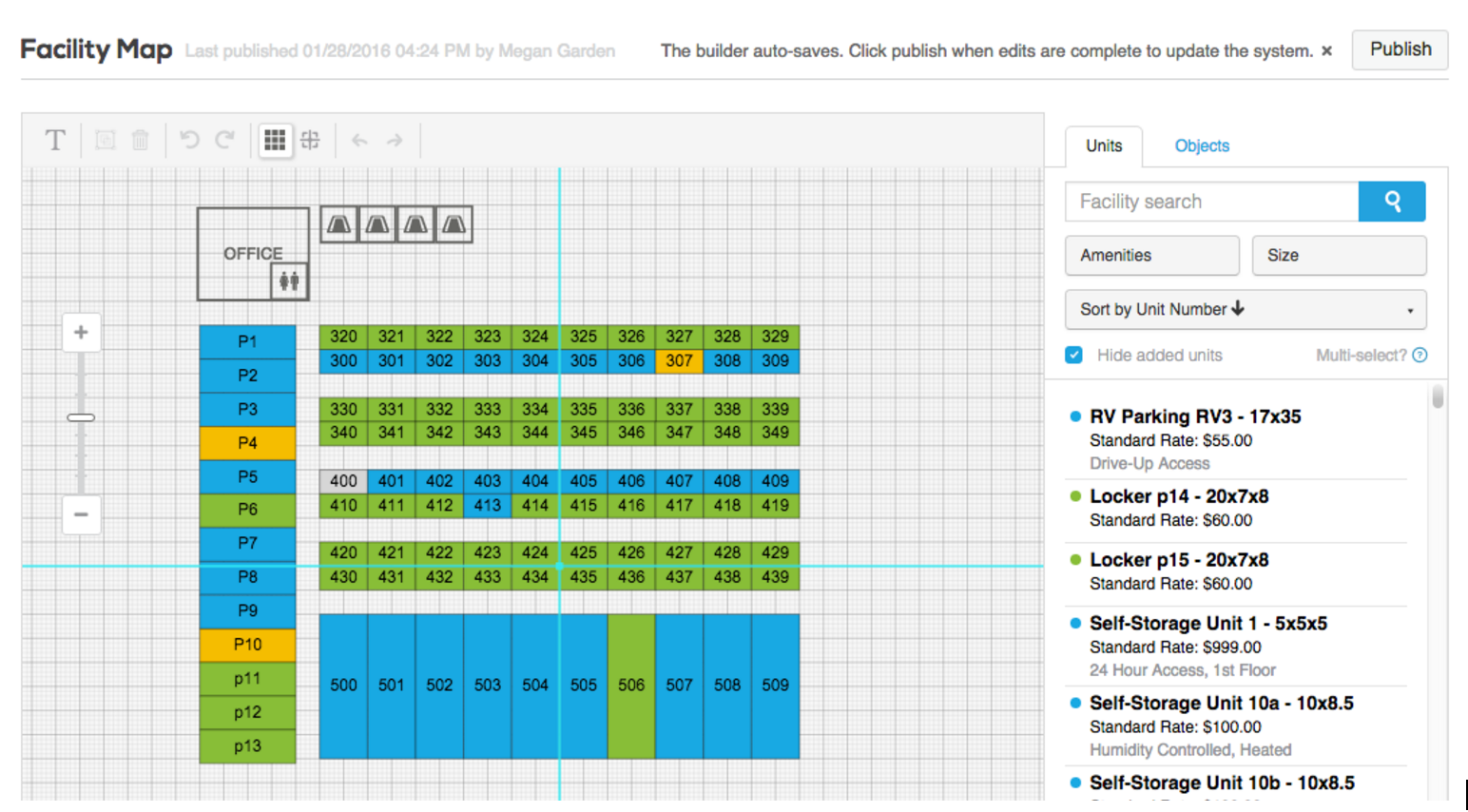Image resolution: width=1468 pixels, height=812 pixels.
Task: Switch to the Objects tab
Action: (1202, 145)
